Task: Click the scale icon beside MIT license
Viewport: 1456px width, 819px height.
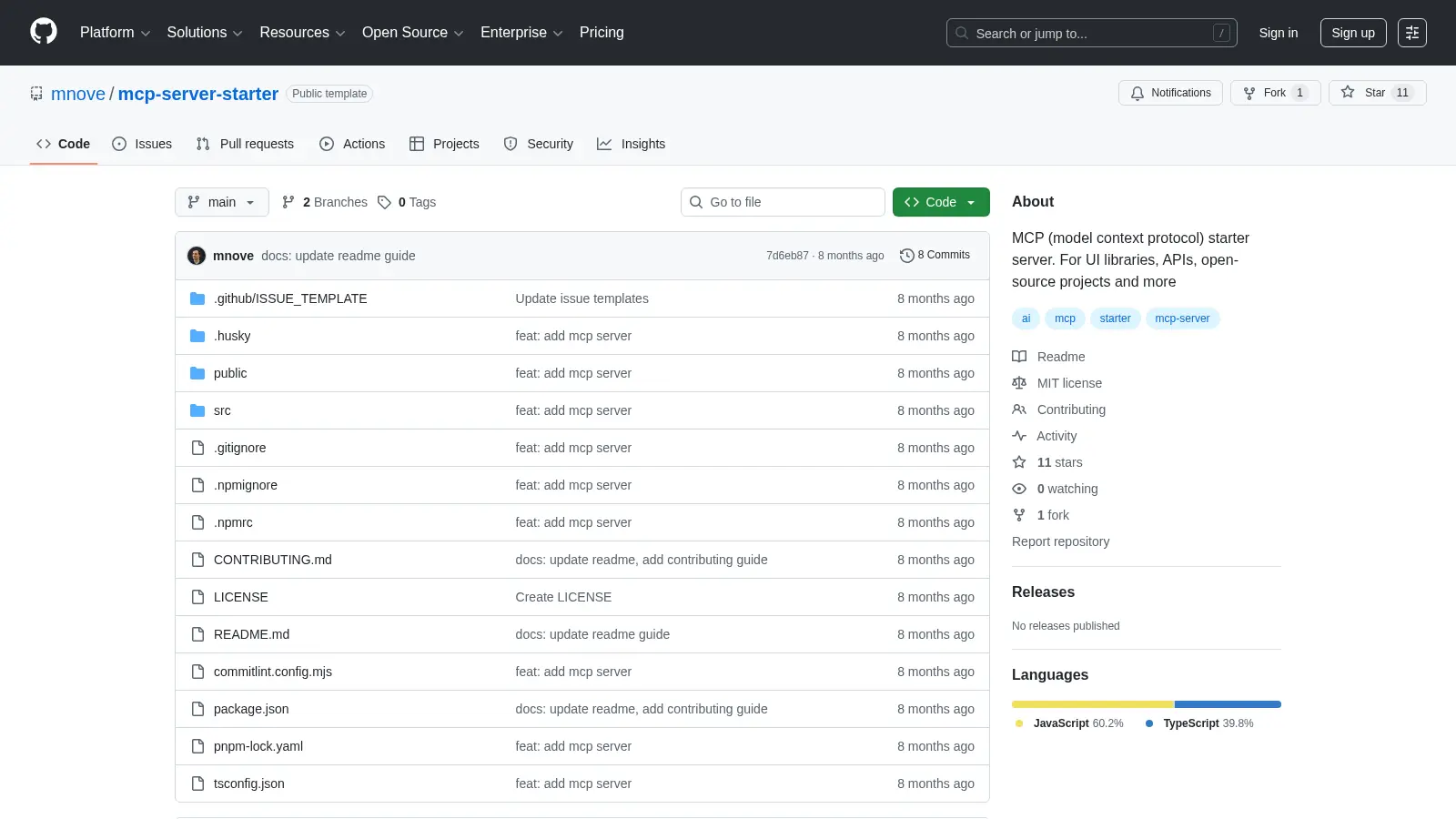Action: [1019, 383]
